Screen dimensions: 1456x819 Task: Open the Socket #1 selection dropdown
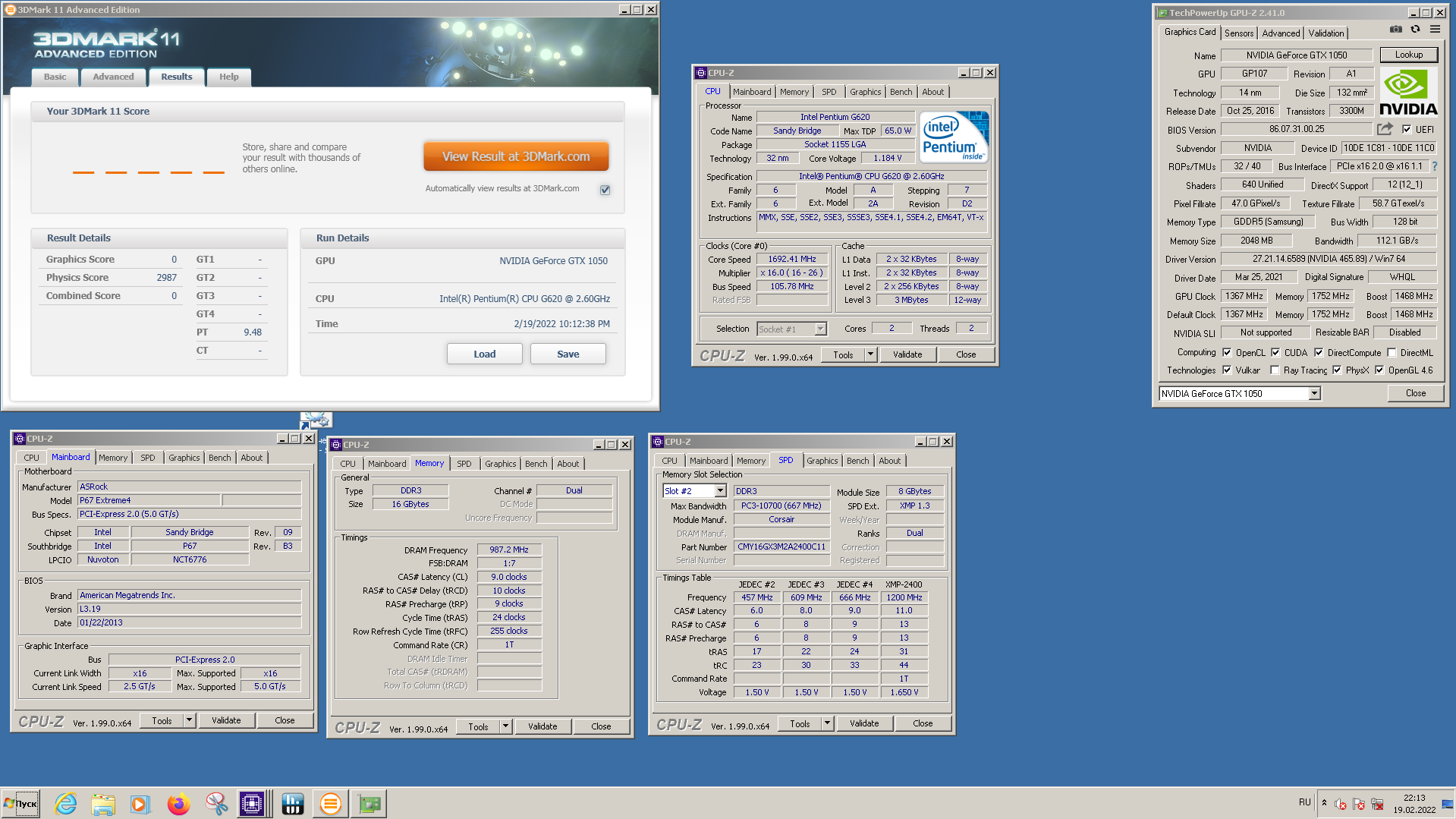[819, 329]
